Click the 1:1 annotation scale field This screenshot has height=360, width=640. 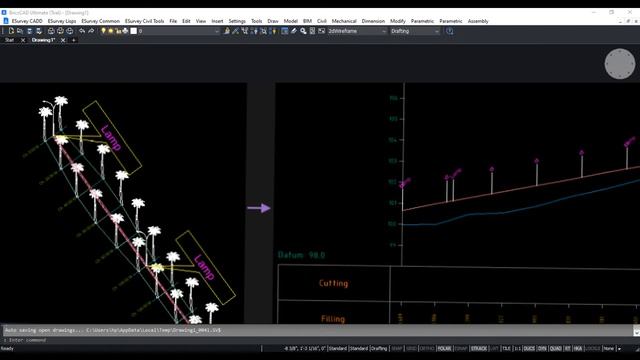click(x=517, y=349)
